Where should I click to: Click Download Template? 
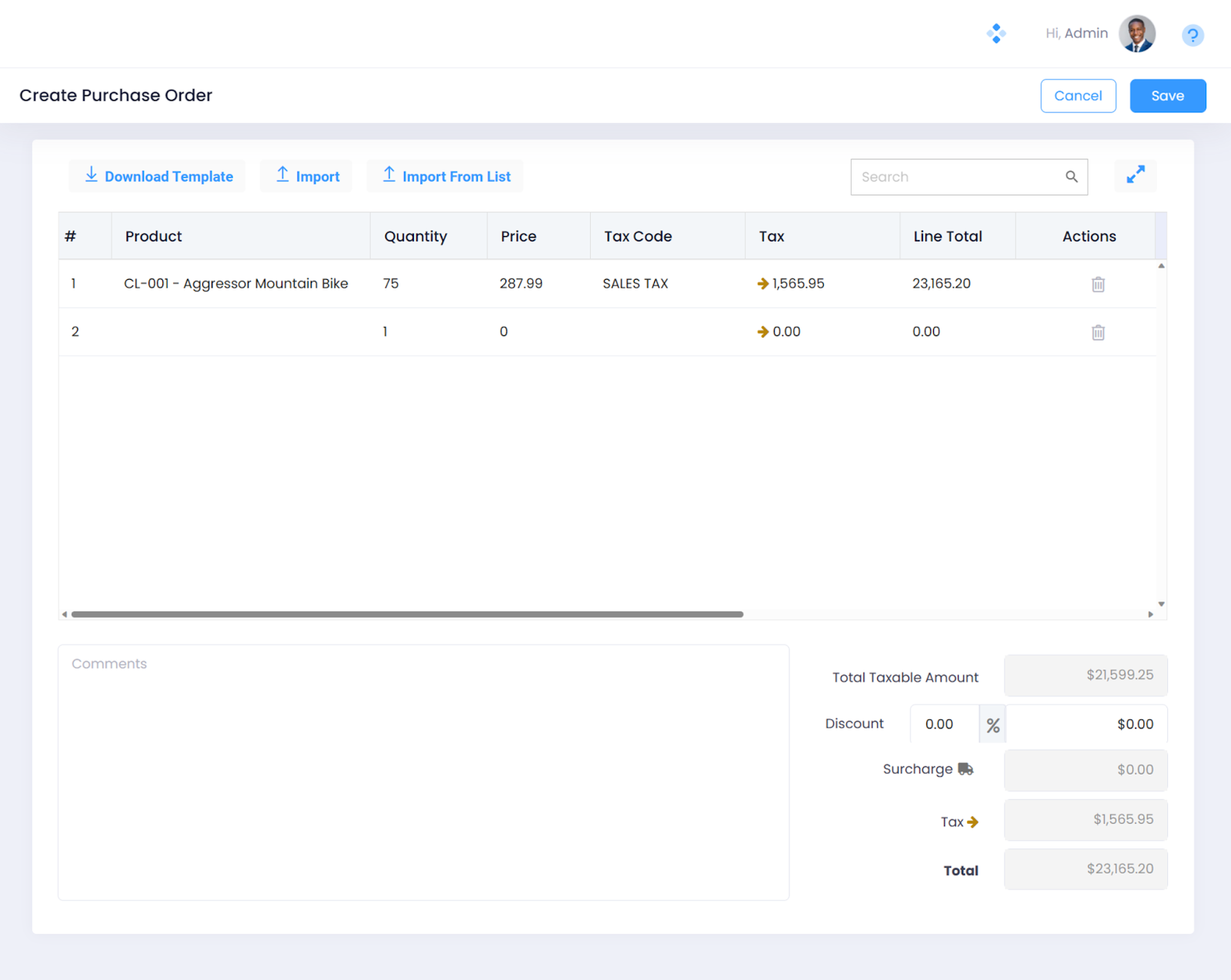[158, 176]
